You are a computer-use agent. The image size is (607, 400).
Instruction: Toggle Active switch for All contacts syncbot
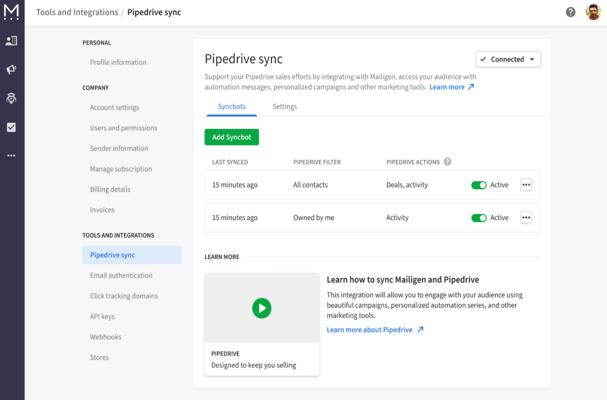pos(479,185)
